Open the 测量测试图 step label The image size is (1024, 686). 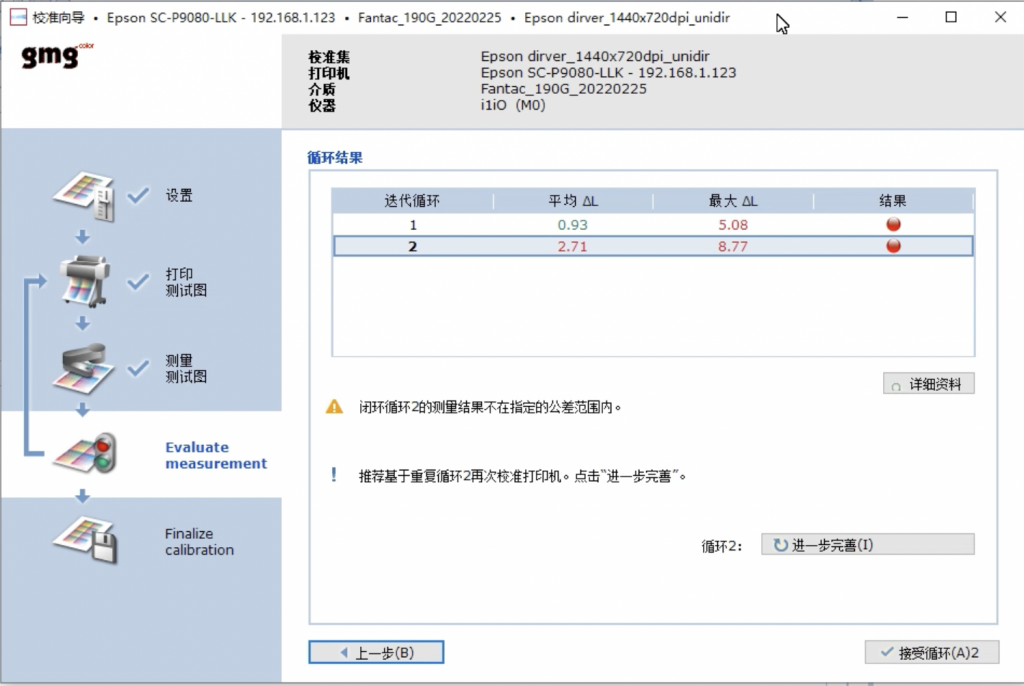pyautogui.click(x=186, y=368)
